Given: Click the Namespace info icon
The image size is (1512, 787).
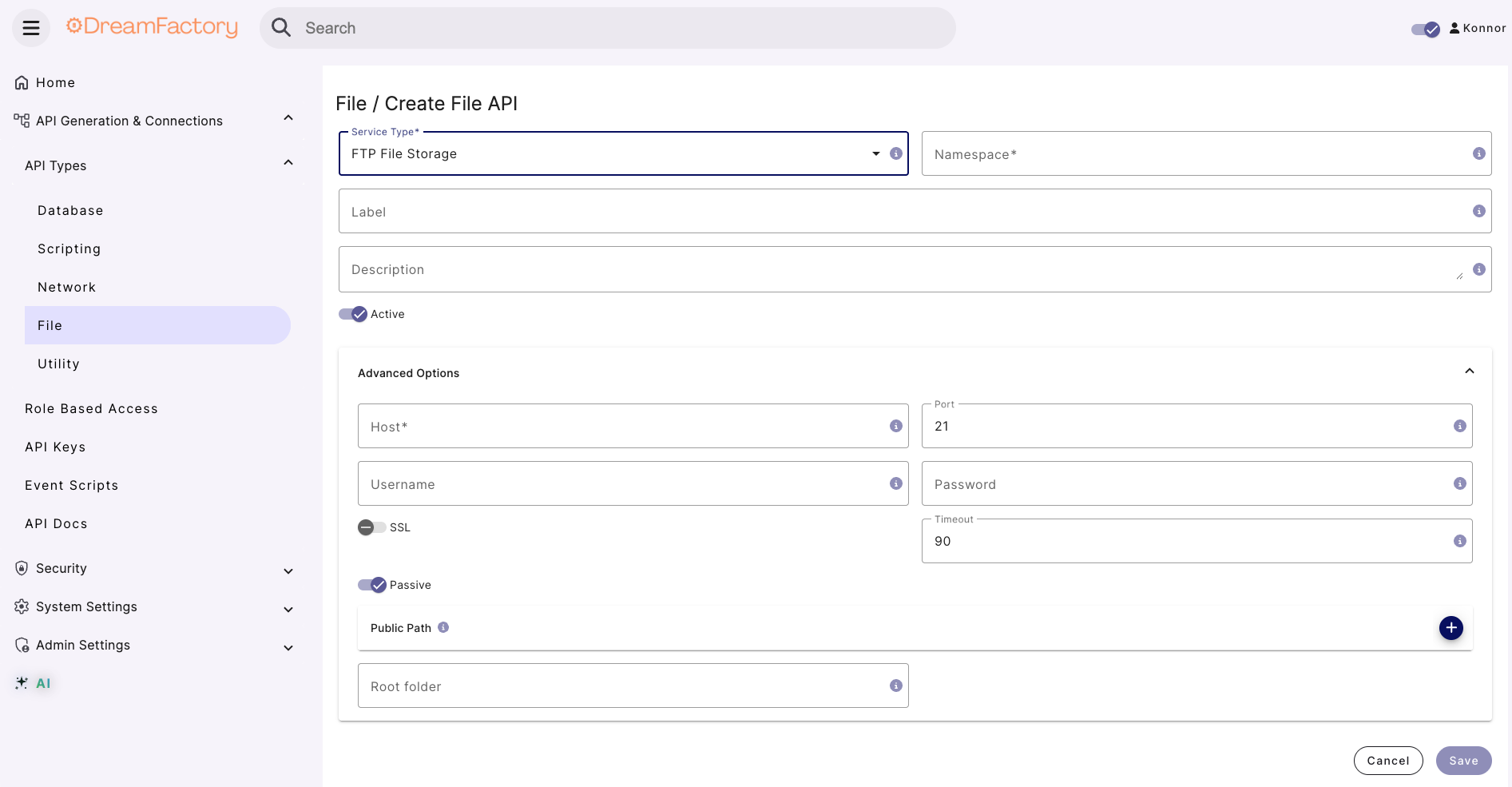Looking at the screenshot, I should tap(1479, 153).
